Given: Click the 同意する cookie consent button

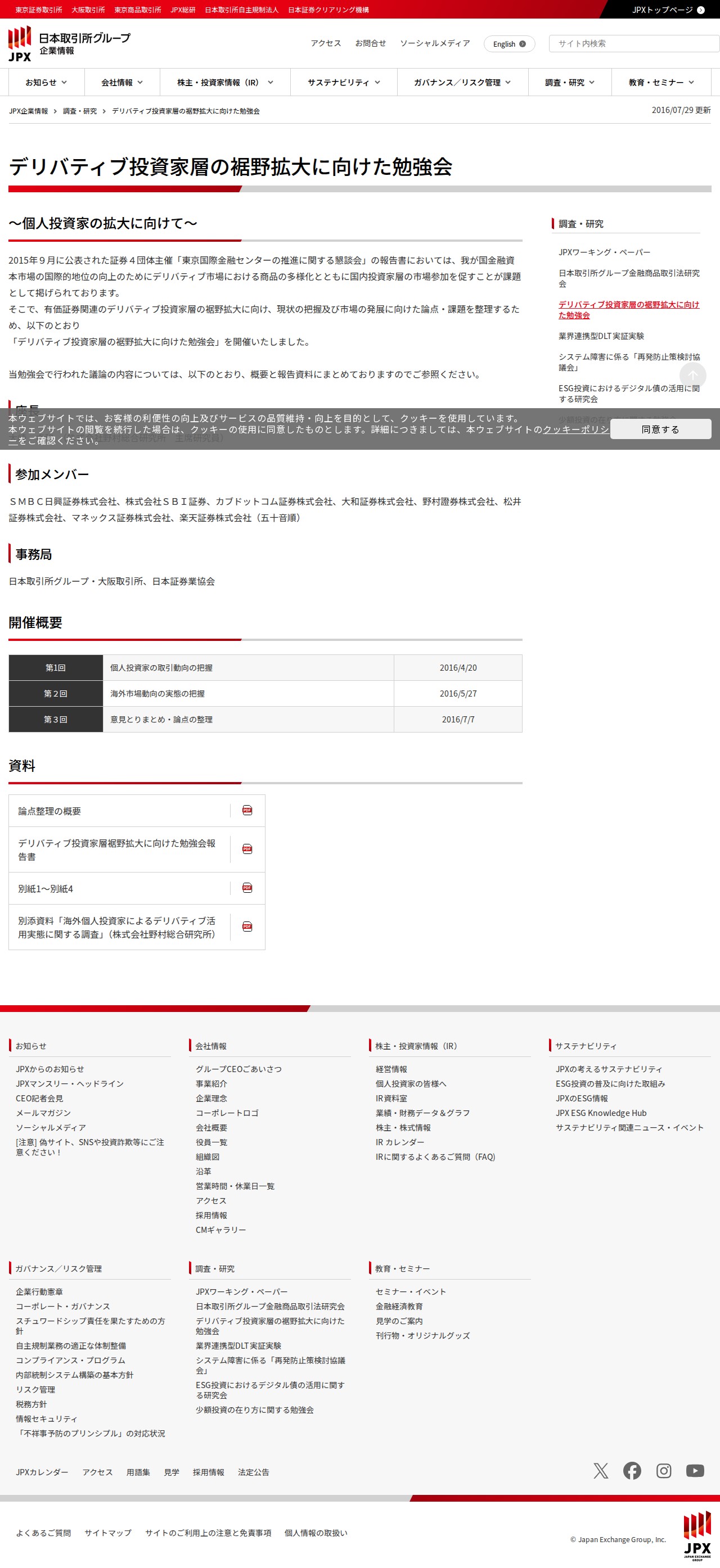Looking at the screenshot, I should 660,429.
